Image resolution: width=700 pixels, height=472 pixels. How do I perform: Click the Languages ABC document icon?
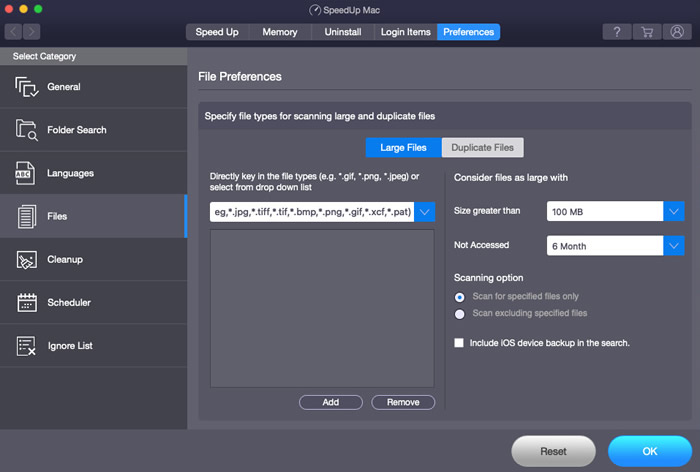pyautogui.click(x=25, y=173)
